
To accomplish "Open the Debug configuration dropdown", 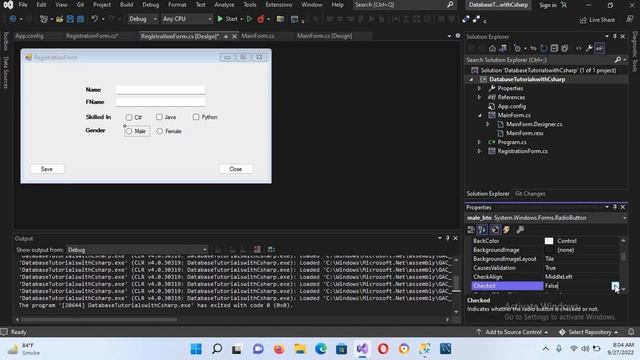I will [x=143, y=19].
